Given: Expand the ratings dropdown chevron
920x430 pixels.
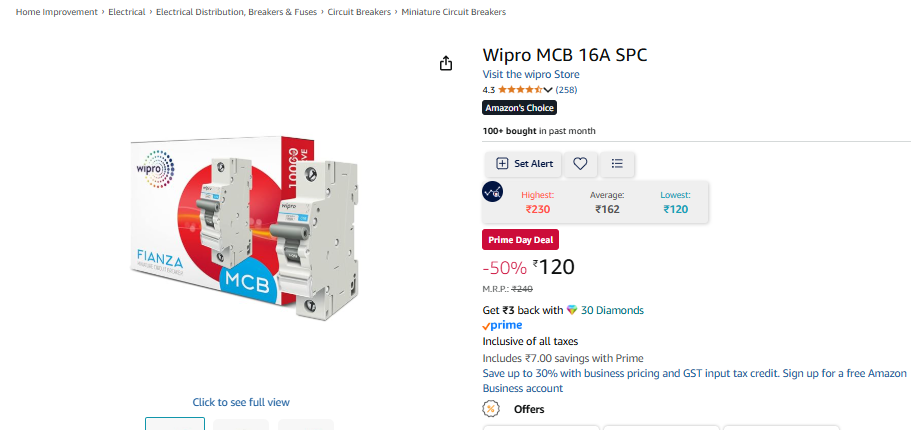Looking at the screenshot, I should pos(548,90).
